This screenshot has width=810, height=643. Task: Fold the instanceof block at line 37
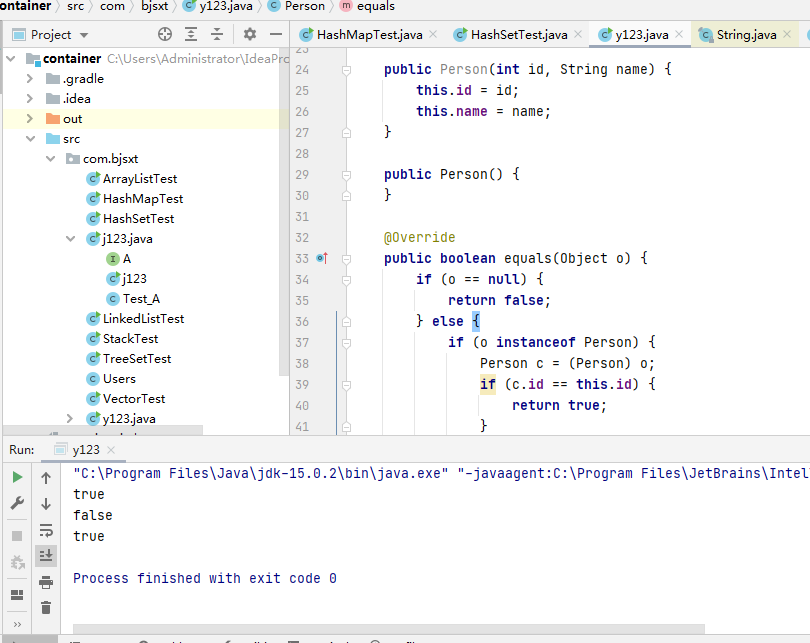(347, 343)
